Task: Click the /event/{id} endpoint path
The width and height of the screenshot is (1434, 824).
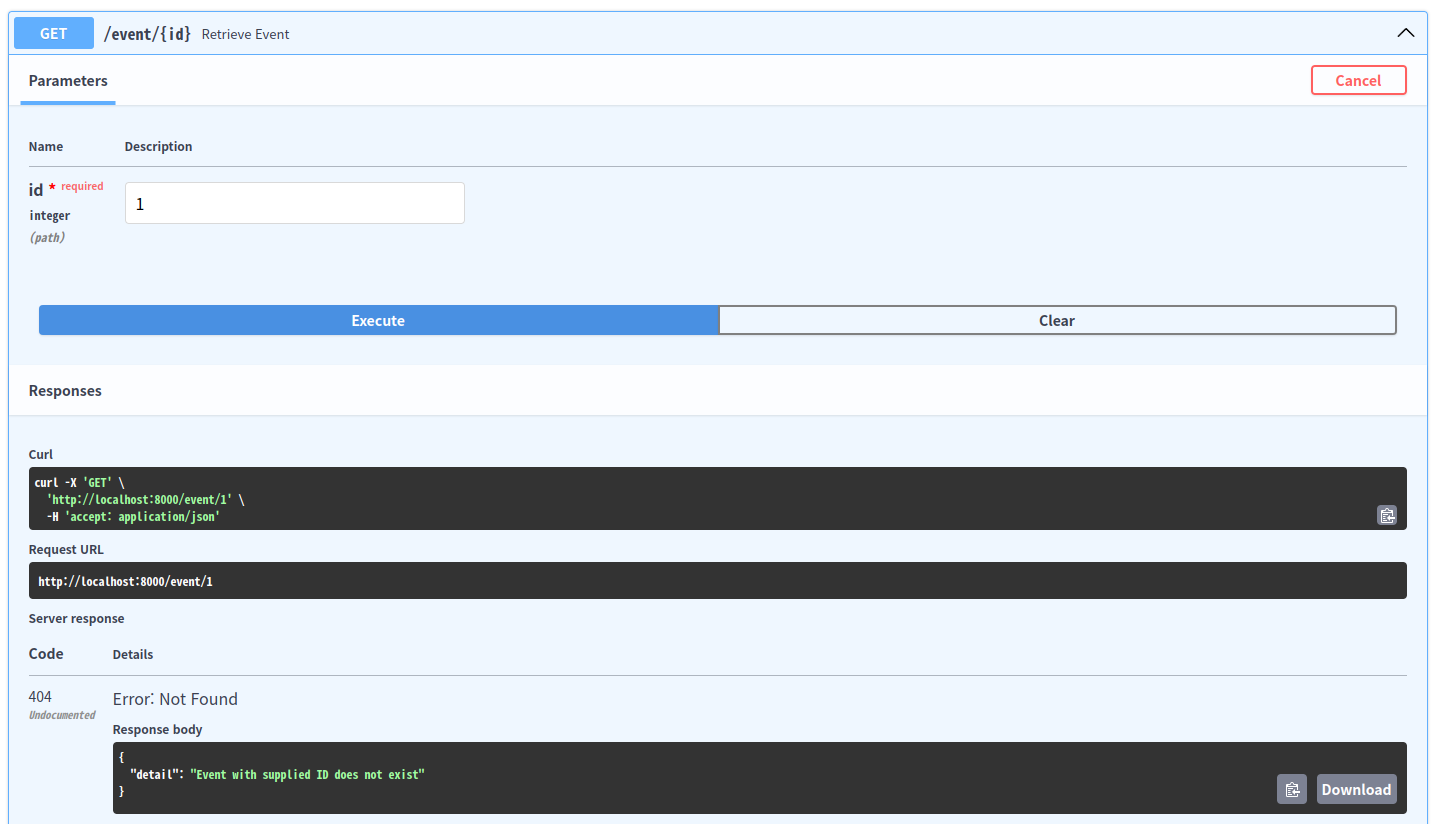Action: click(147, 33)
